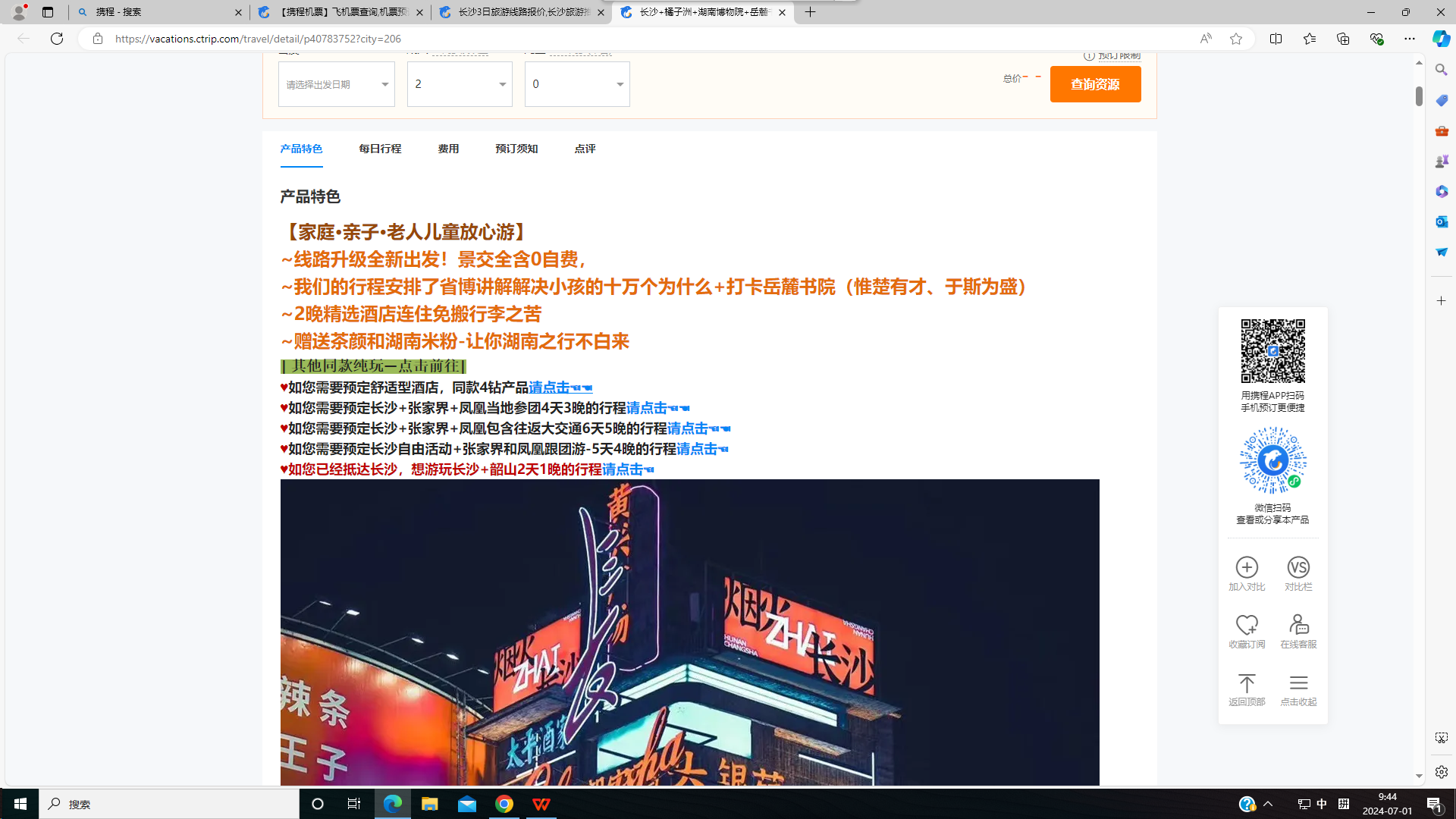The image size is (1456, 819).
Task: Click browser refresh button
Action: tap(57, 39)
